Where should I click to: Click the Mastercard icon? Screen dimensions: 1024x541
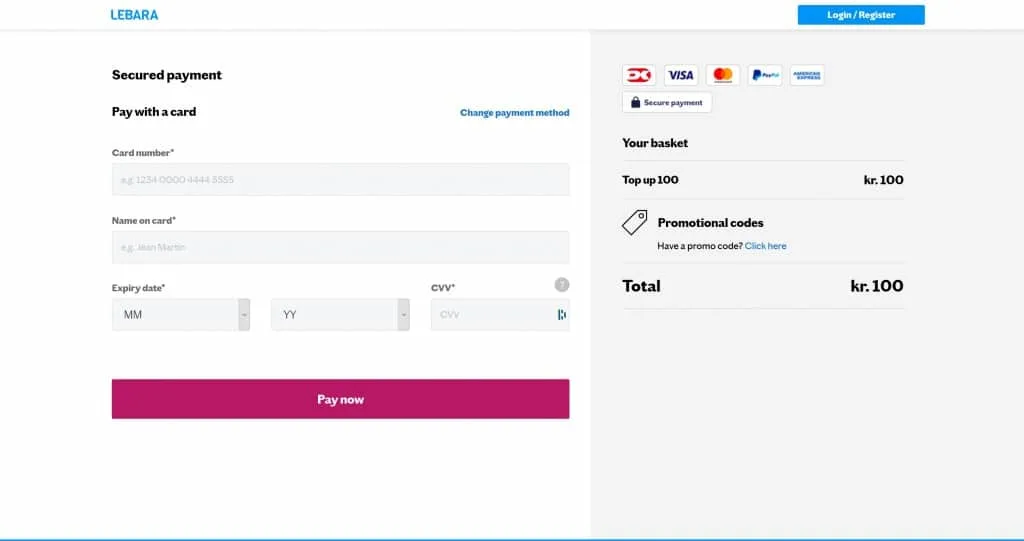tap(722, 75)
